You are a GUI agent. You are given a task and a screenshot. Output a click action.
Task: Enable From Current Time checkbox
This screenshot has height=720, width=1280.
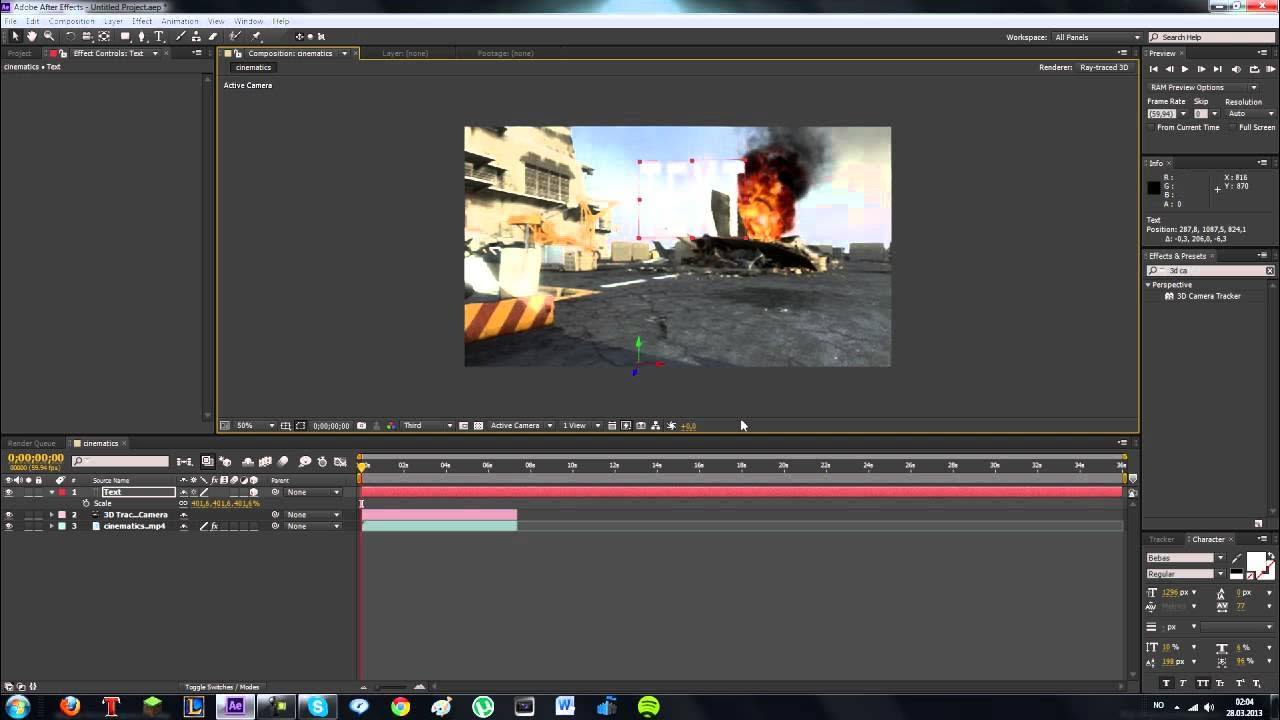tap(1151, 128)
